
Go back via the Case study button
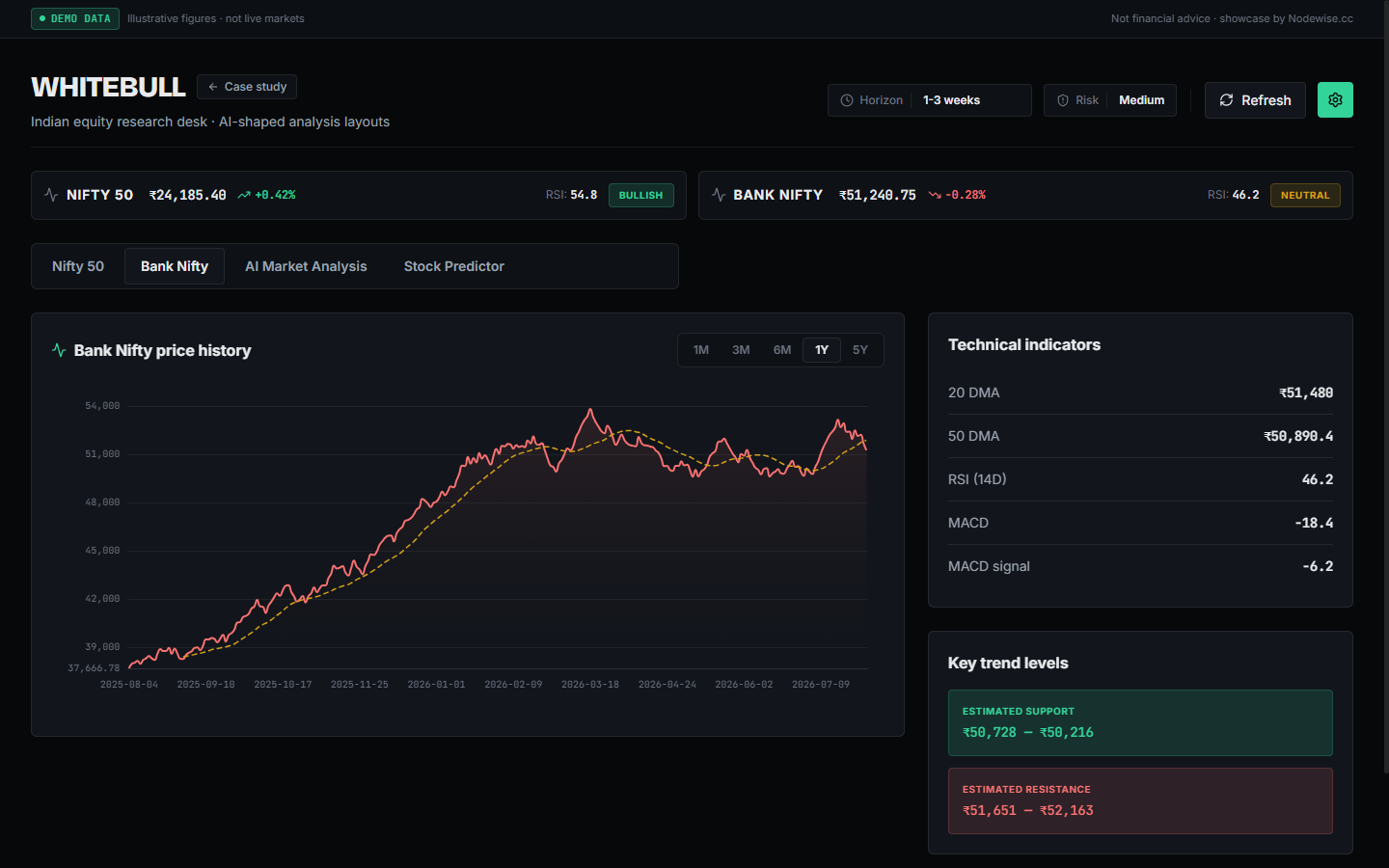[247, 87]
